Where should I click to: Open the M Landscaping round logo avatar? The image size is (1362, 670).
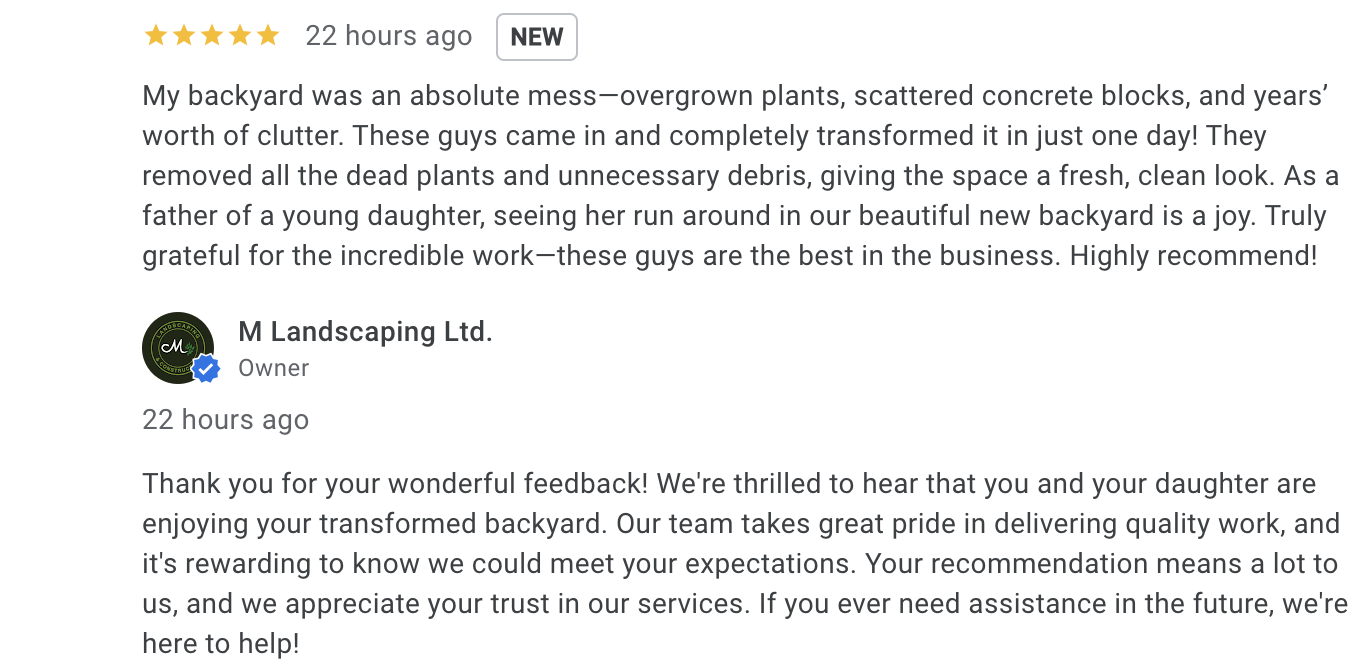pos(176,346)
